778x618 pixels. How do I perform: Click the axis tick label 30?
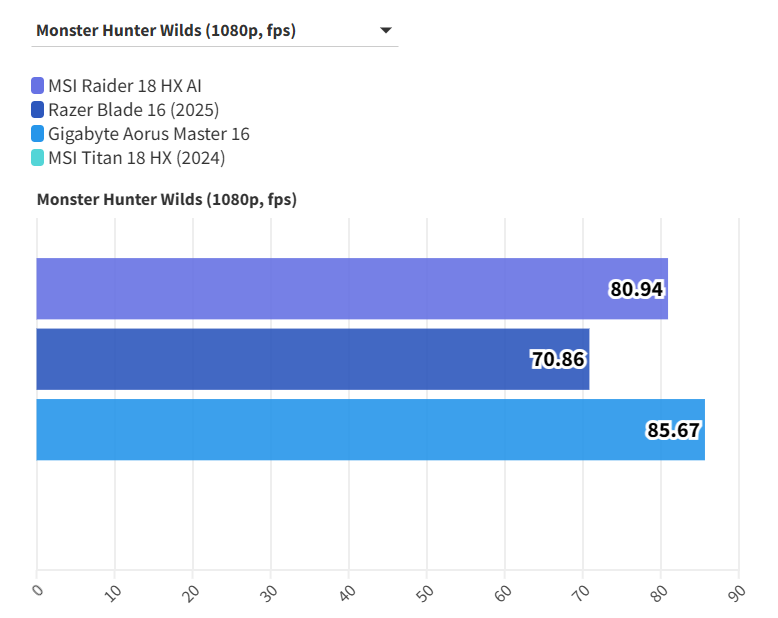point(269,593)
